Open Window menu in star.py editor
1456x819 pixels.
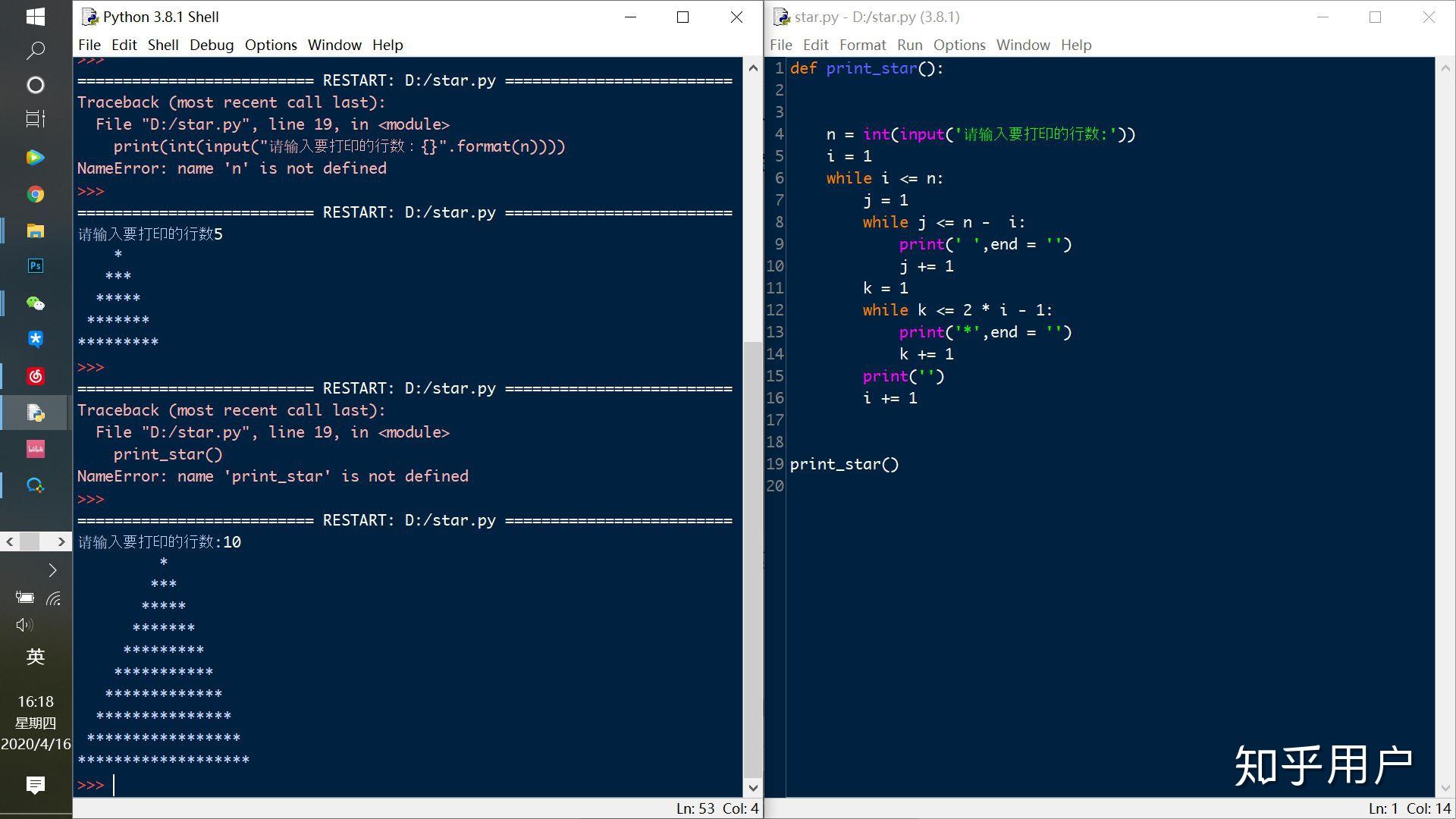click(x=1023, y=45)
